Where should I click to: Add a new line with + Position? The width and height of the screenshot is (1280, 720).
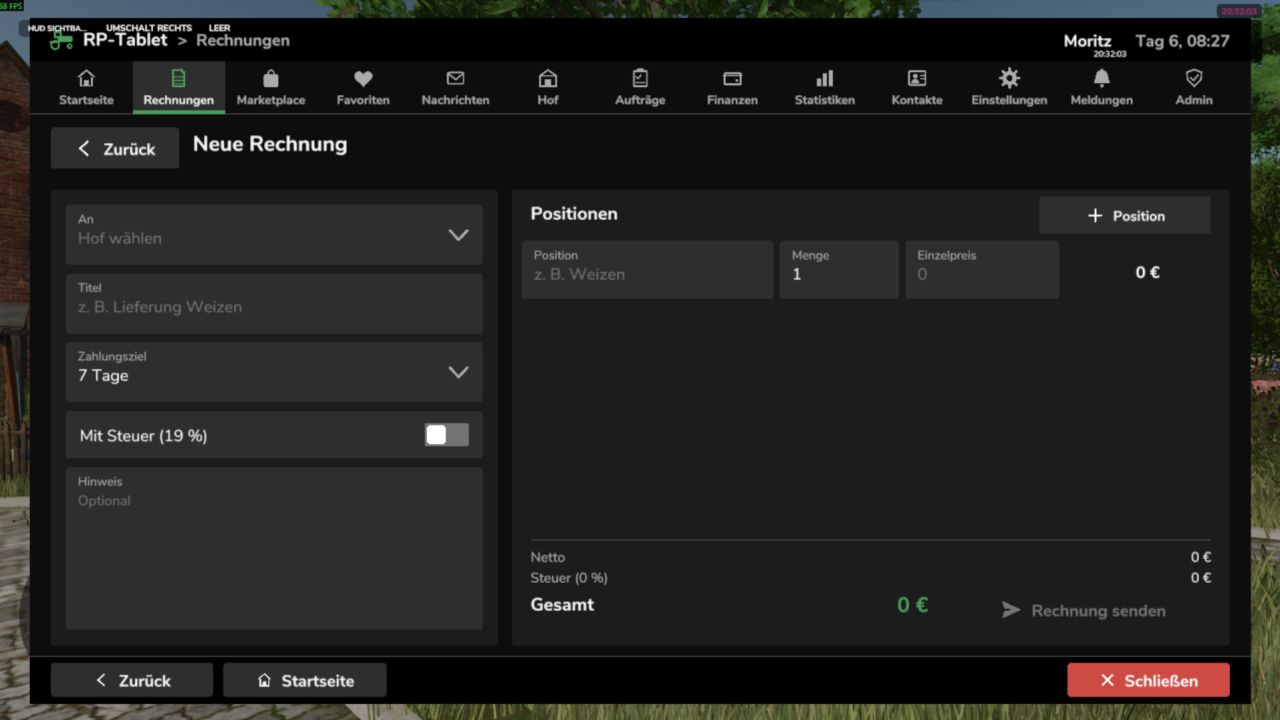point(1125,216)
